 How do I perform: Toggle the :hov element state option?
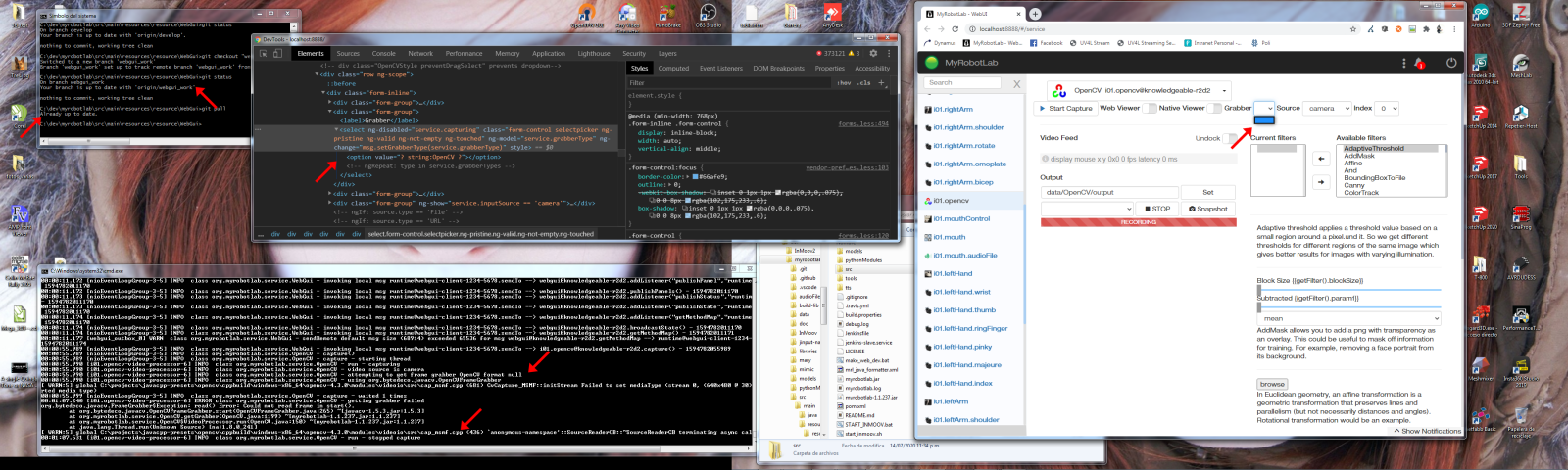click(x=844, y=83)
